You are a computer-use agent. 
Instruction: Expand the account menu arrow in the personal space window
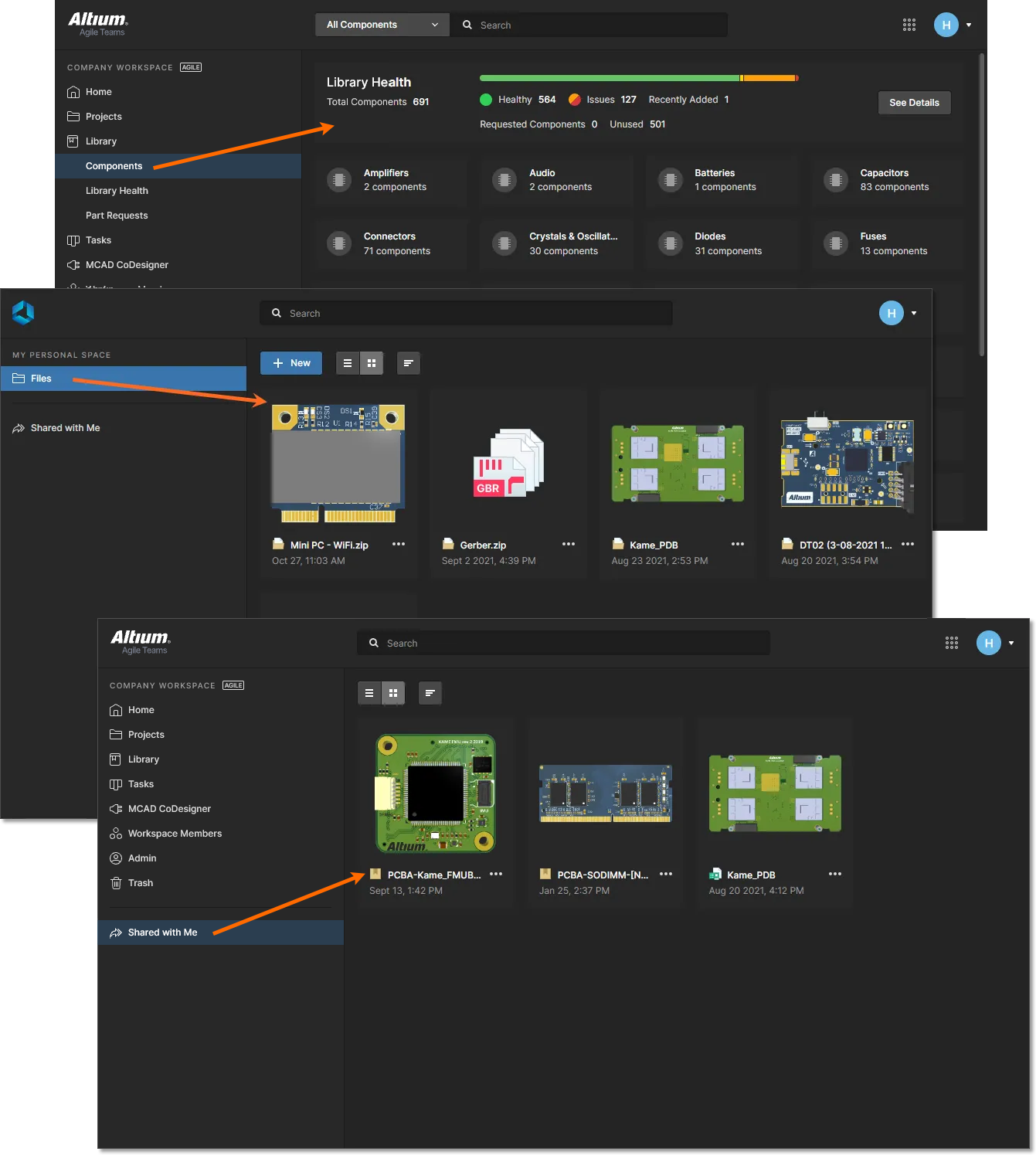tap(914, 313)
